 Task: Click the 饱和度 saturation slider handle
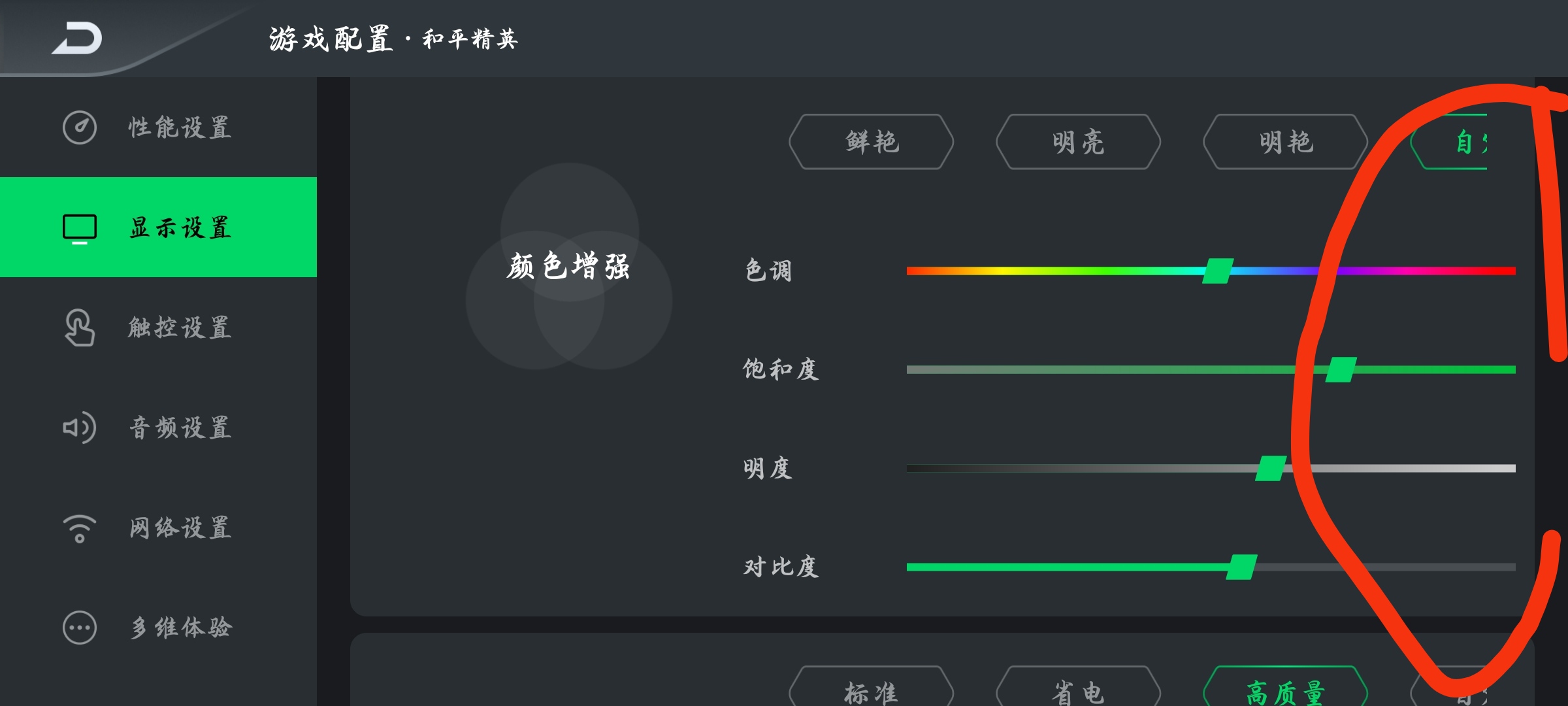tap(1341, 369)
